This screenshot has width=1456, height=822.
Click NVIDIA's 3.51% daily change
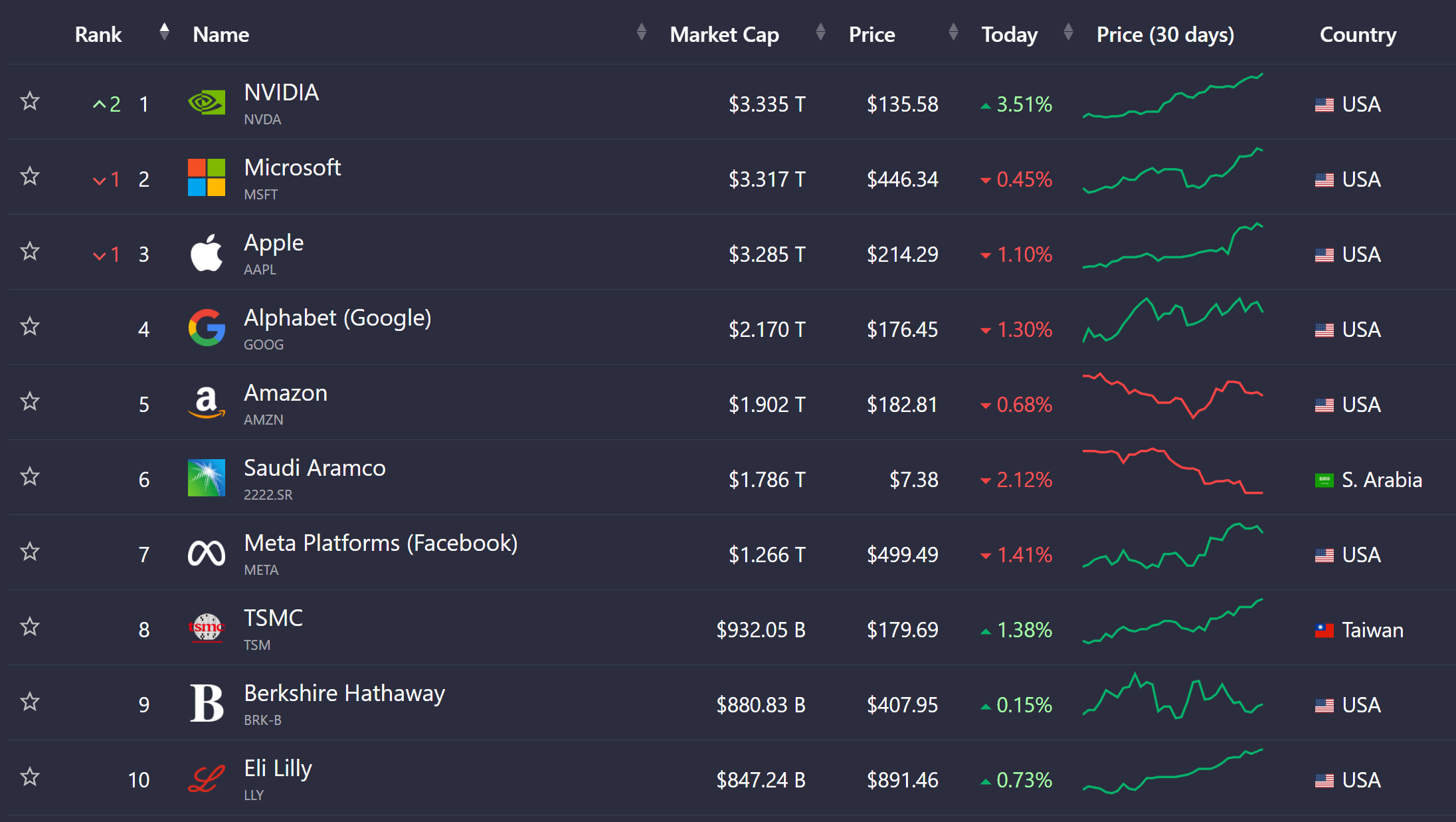point(1016,104)
